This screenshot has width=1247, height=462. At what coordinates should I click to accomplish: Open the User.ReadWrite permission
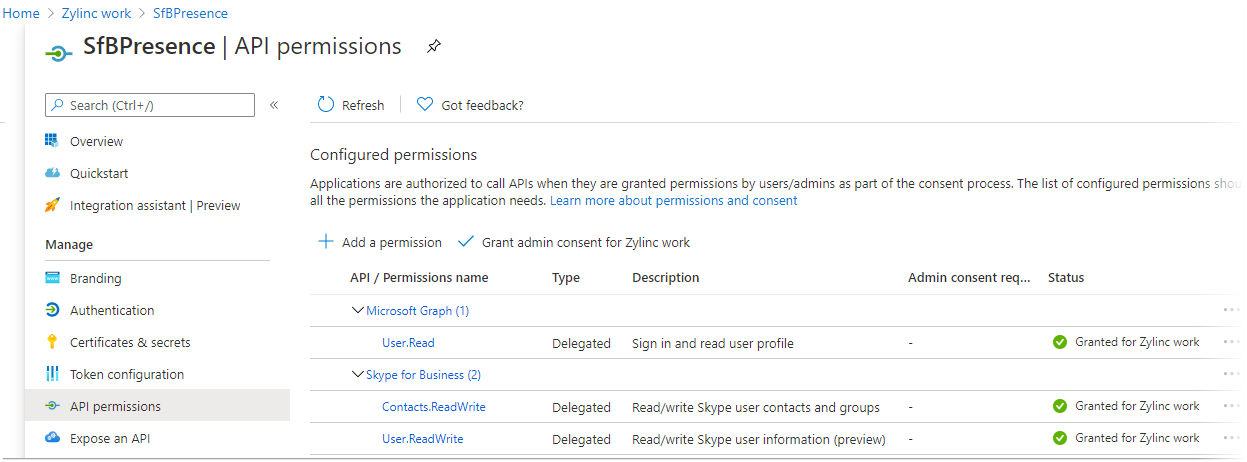point(423,439)
